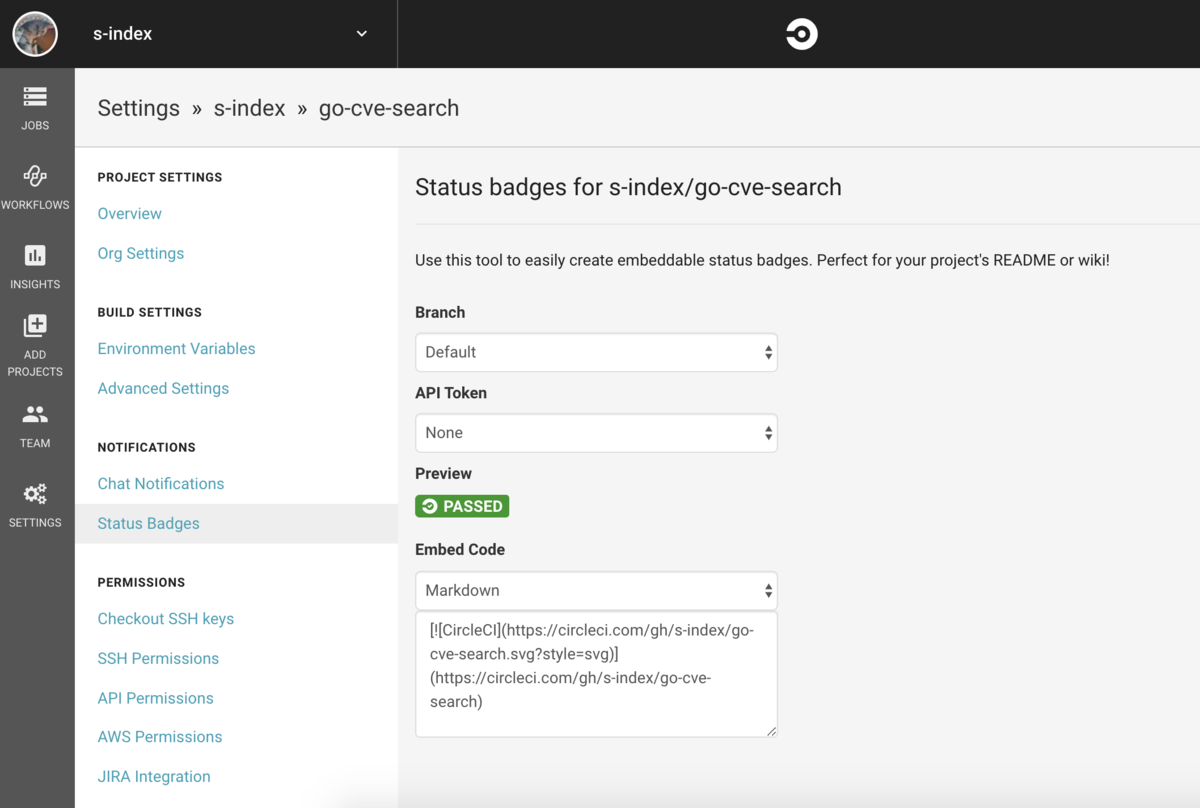Click the user avatar picture

tap(35, 34)
